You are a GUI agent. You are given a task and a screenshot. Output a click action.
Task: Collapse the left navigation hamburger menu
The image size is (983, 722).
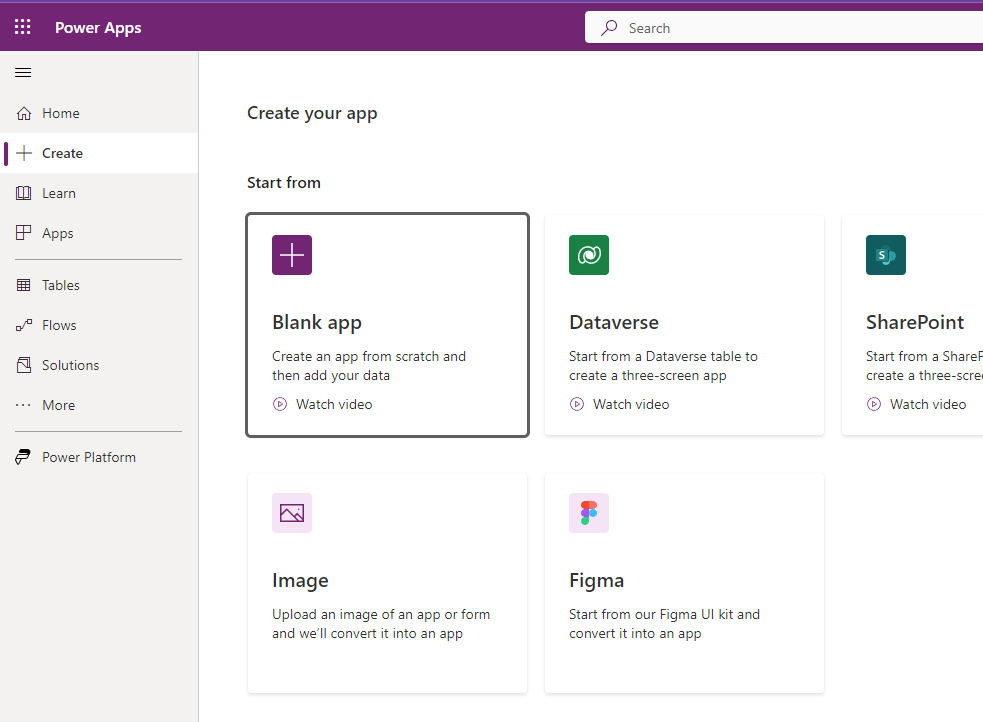click(23, 73)
